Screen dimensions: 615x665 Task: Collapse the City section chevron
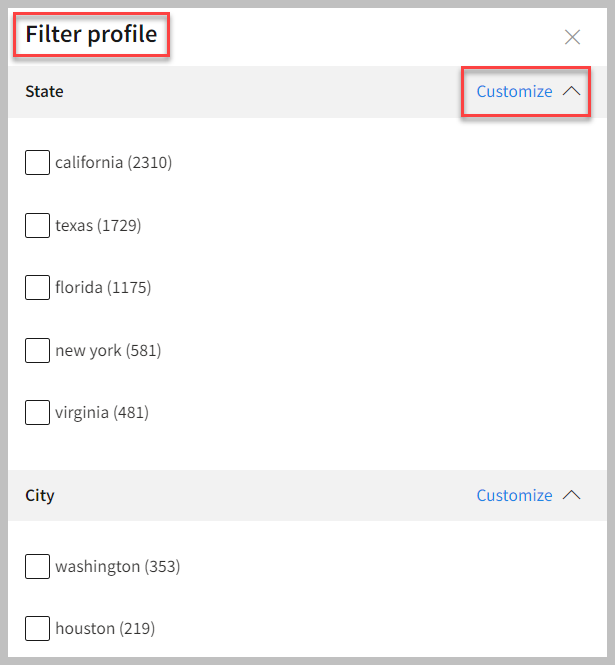click(x=572, y=495)
